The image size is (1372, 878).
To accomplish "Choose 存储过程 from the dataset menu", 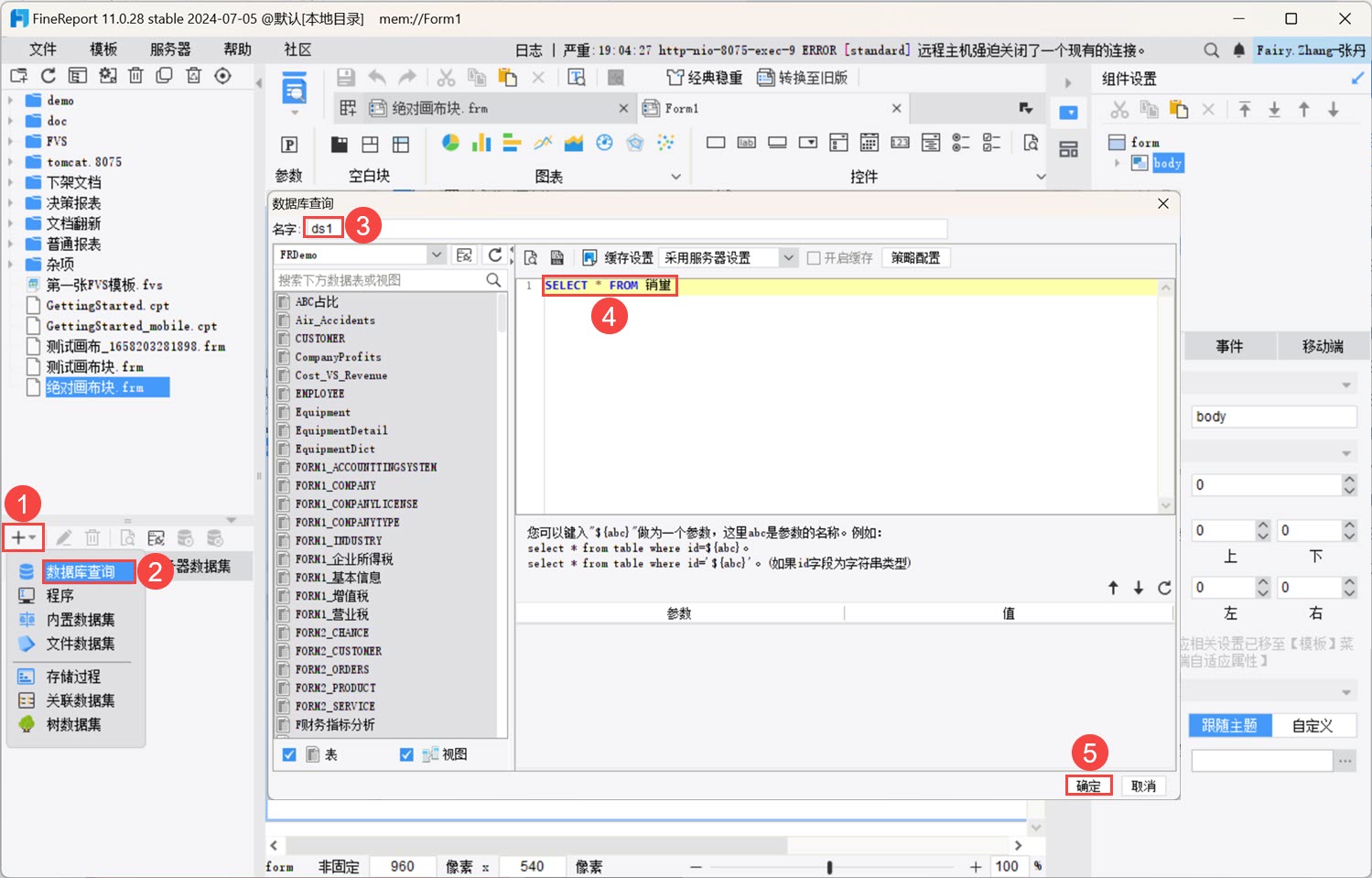I will 73,677.
